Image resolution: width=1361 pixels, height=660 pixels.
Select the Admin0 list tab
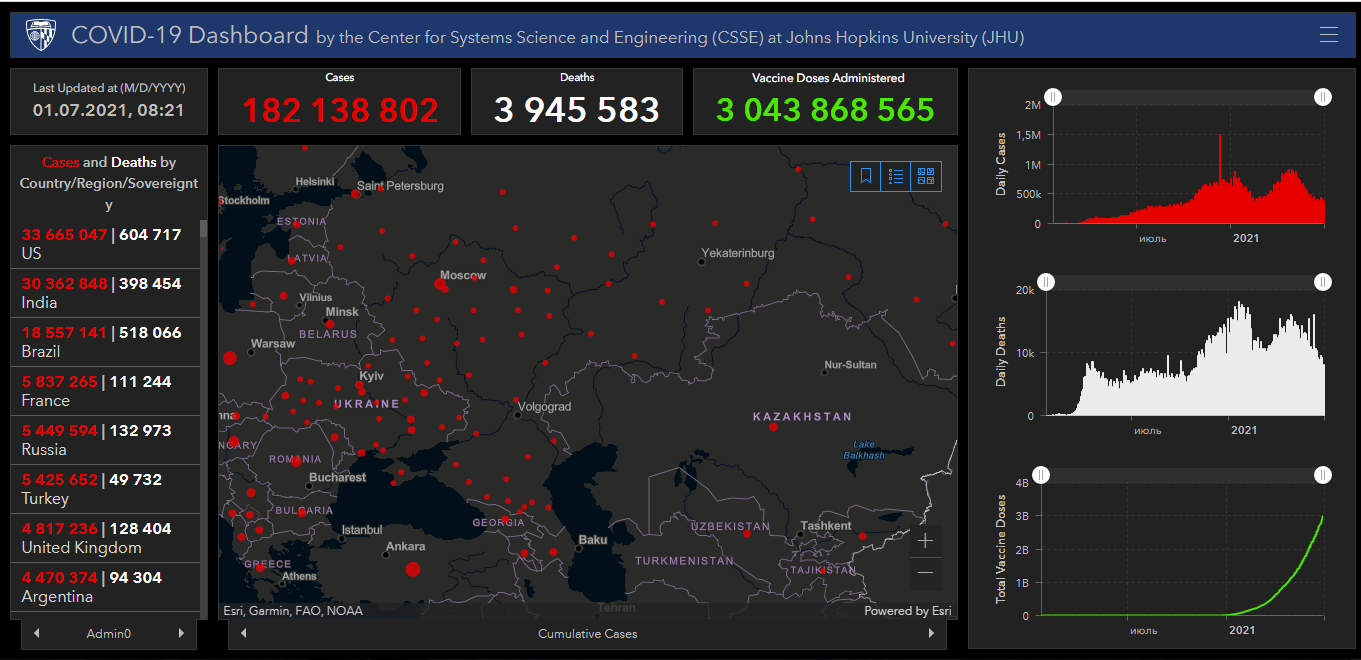coord(109,633)
